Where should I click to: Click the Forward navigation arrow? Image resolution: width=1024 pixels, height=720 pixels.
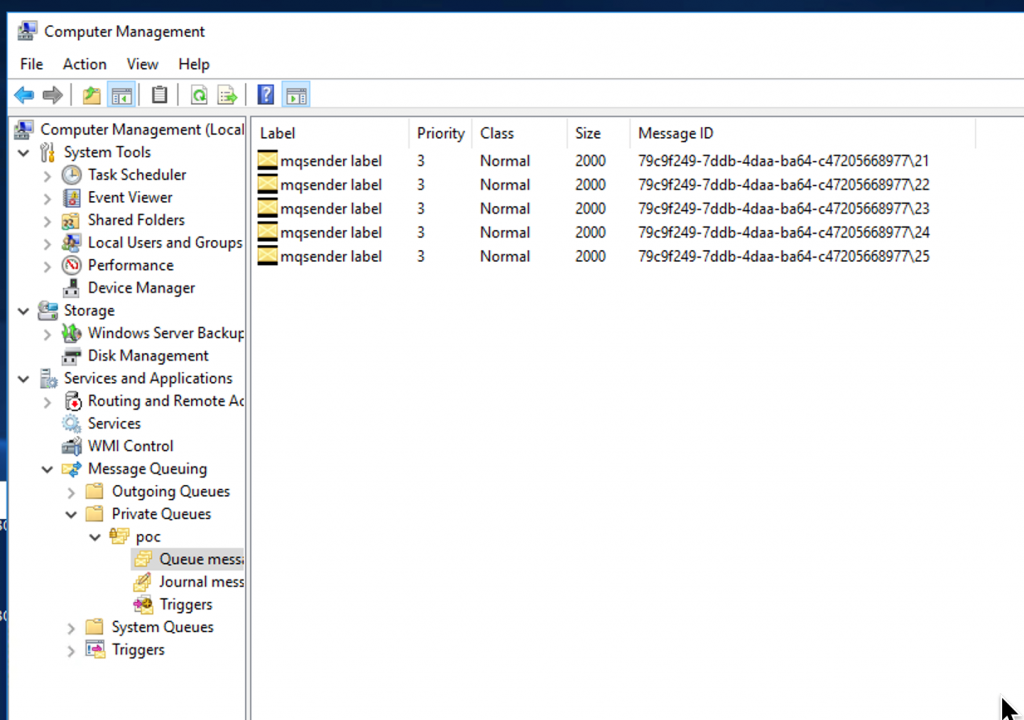51,94
